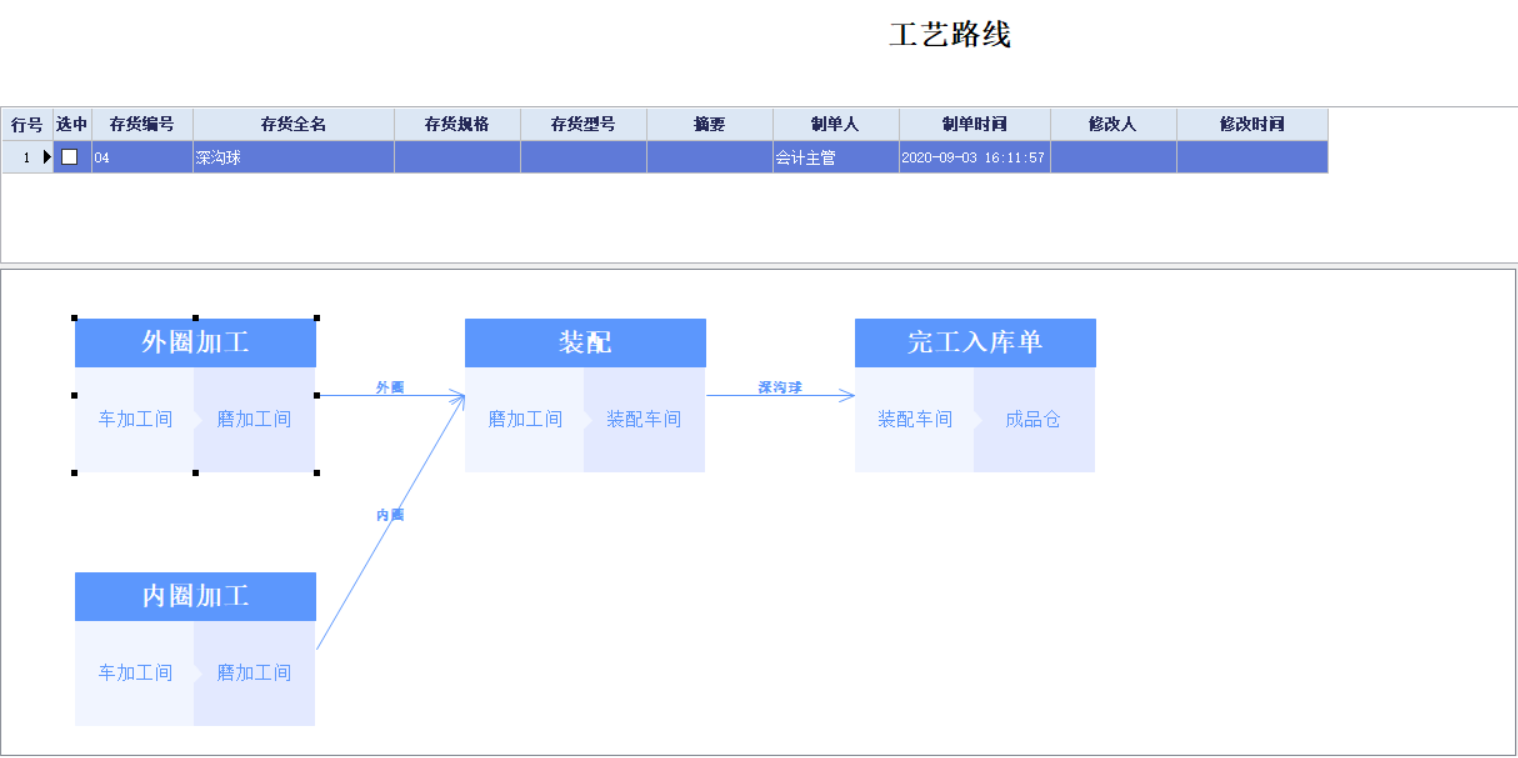Select the 外圈加工 process node header
Image resolution: width=1518 pixels, height=758 pixels.
coord(195,343)
